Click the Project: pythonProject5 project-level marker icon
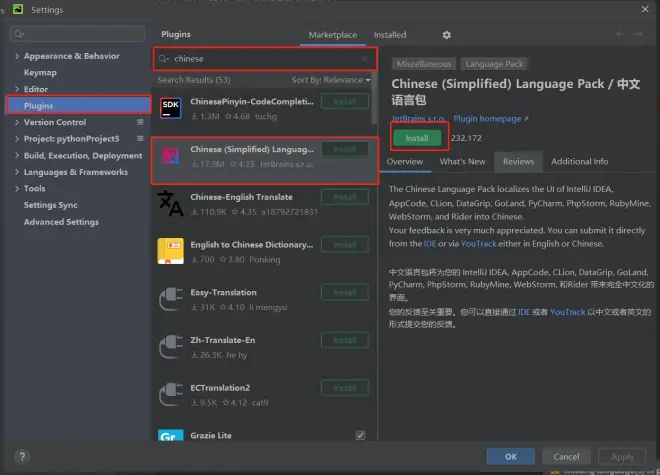Image resolution: width=660 pixels, height=475 pixels. click(x=140, y=139)
